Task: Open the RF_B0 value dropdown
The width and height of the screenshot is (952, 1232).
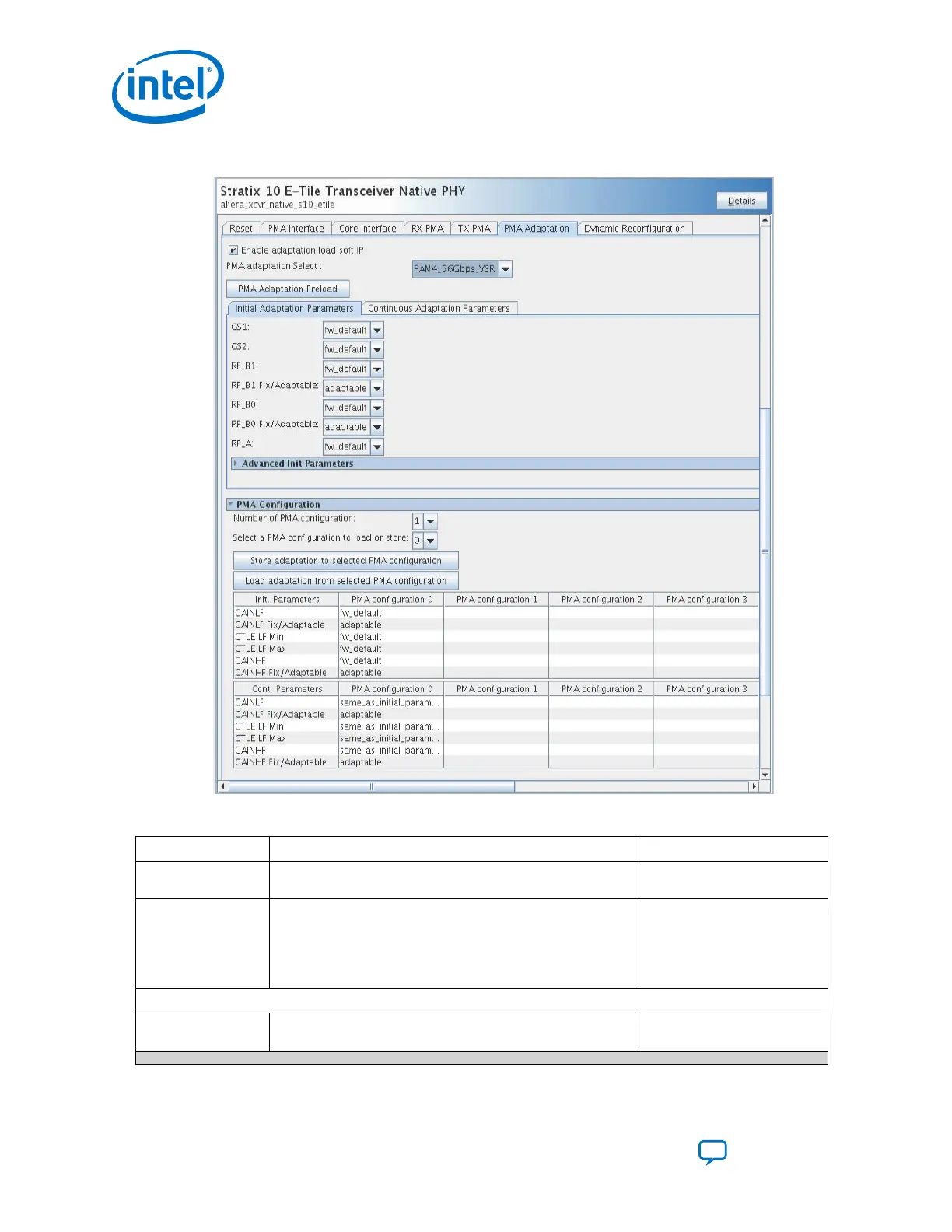Action: 353,408
